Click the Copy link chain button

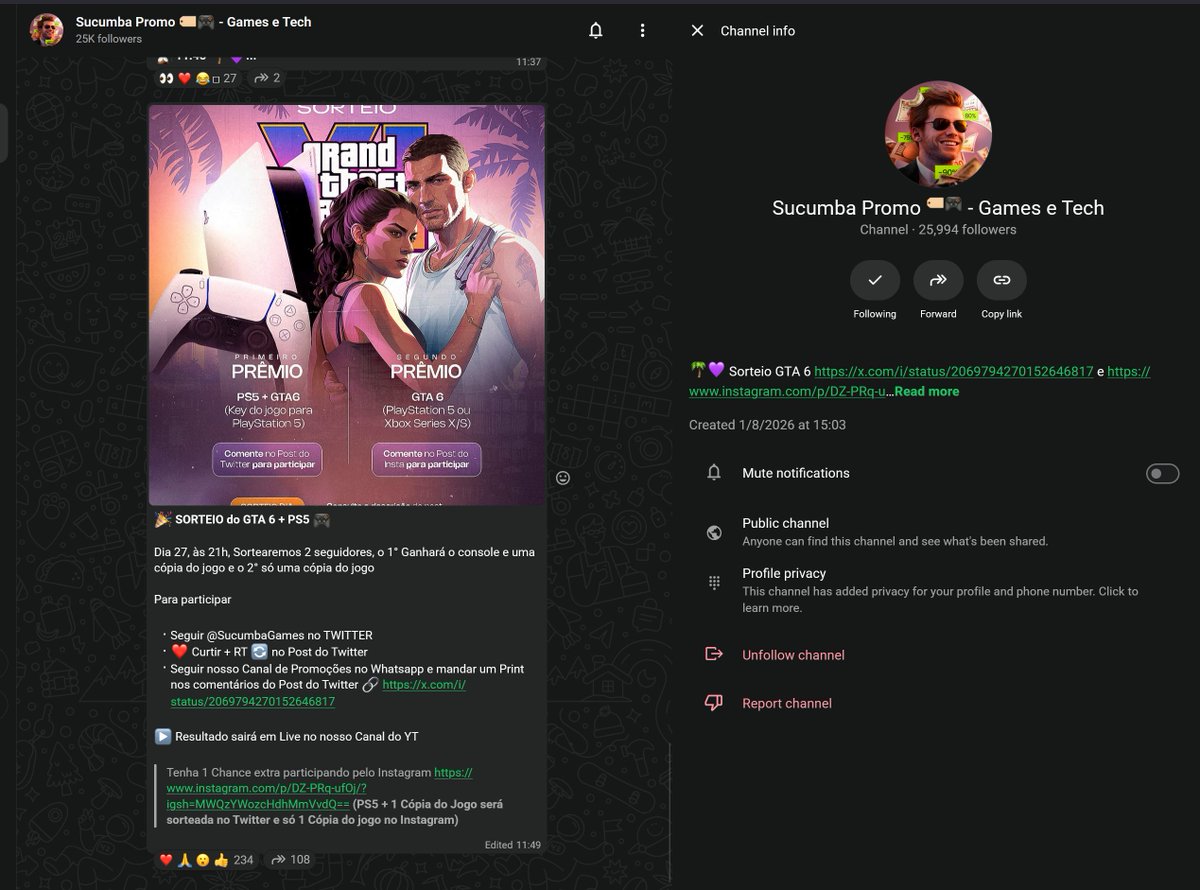tap(1001, 281)
